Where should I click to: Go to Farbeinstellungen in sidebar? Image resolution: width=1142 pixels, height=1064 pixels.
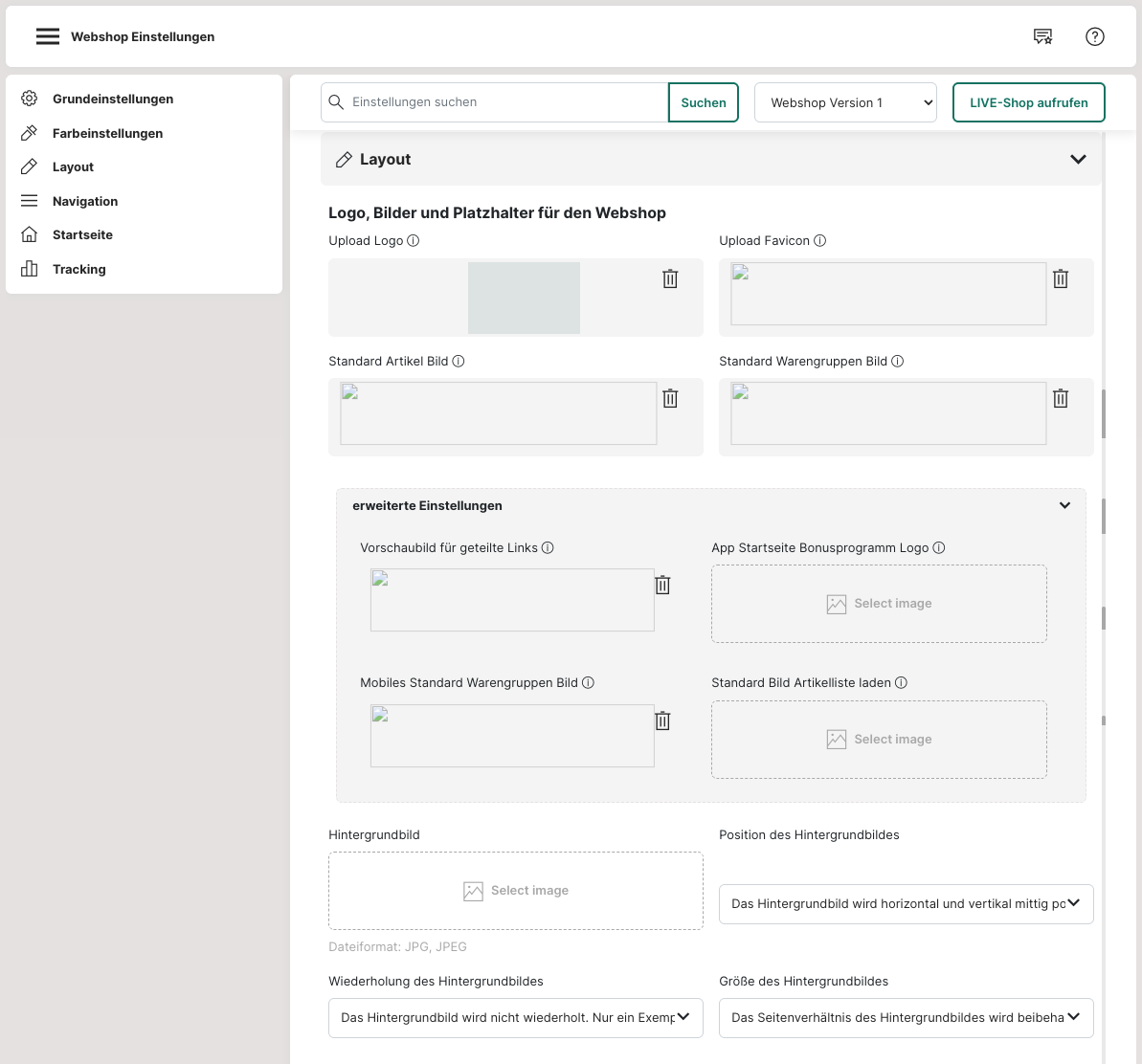107,133
